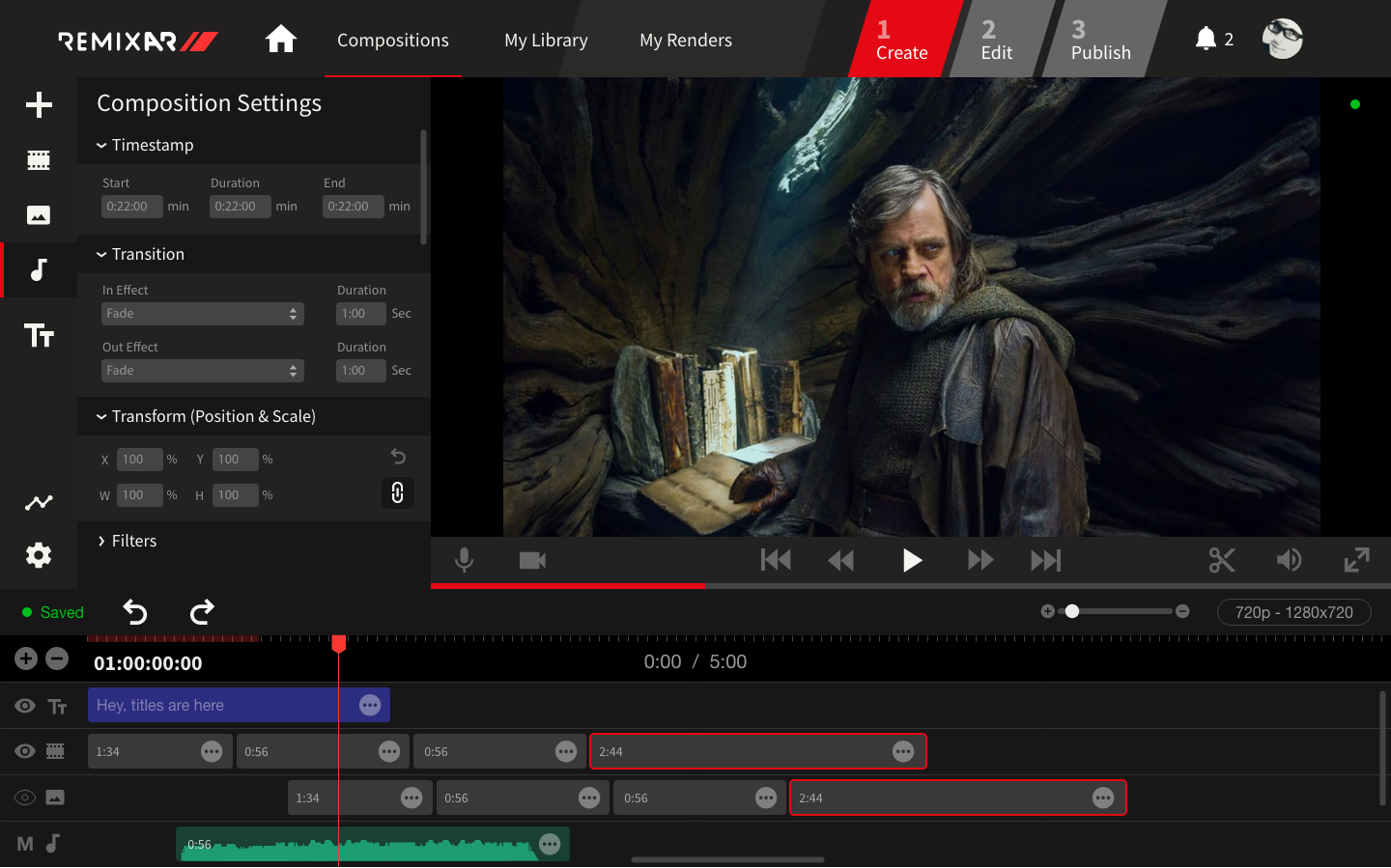Toggle visibility of the image track
This screenshot has width=1391, height=868.
tap(25, 798)
